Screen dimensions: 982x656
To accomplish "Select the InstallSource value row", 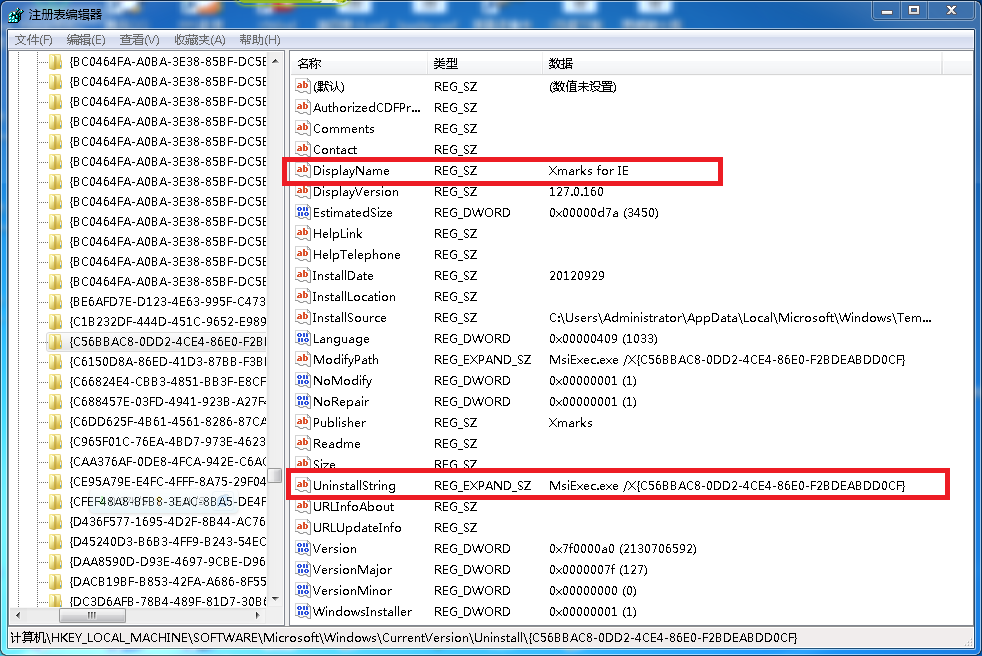I will [x=349, y=318].
